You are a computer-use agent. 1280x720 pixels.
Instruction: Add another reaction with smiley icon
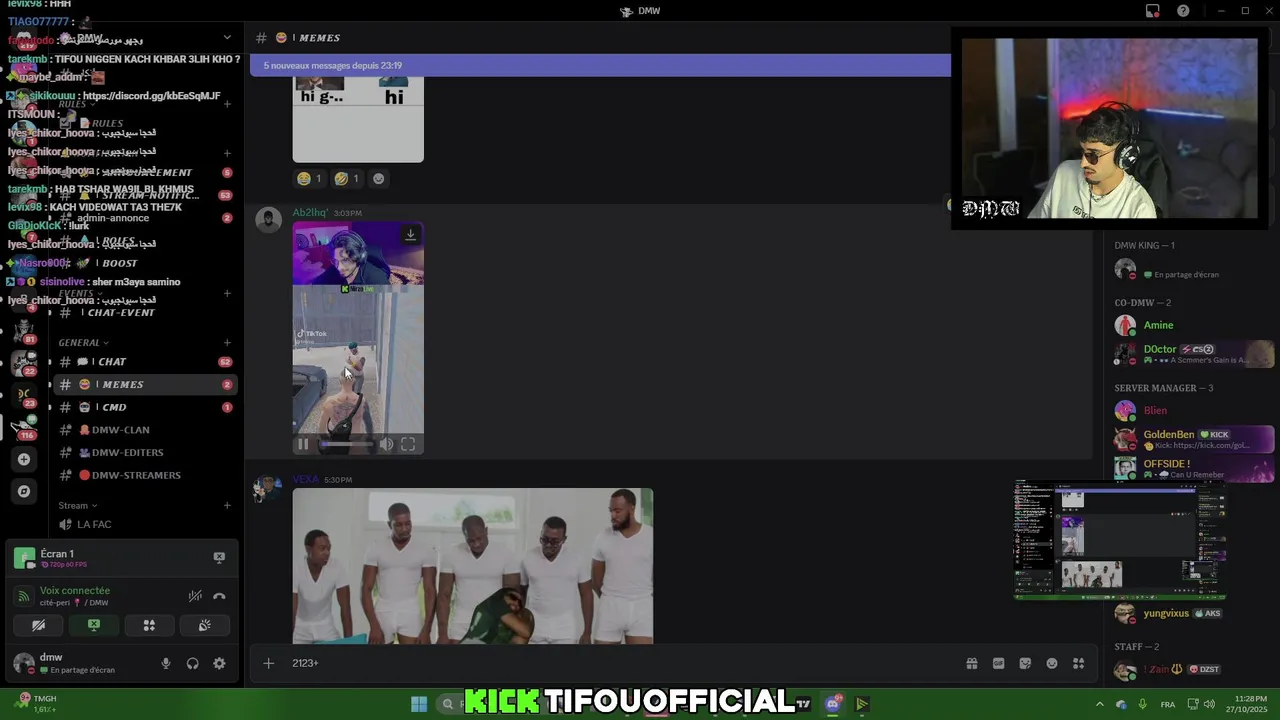[x=378, y=179]
